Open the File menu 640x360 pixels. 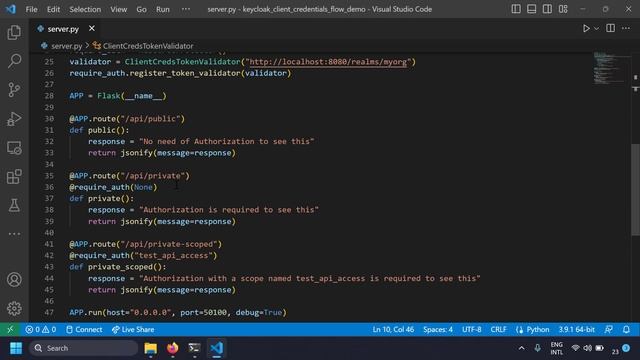pos(31,9)
